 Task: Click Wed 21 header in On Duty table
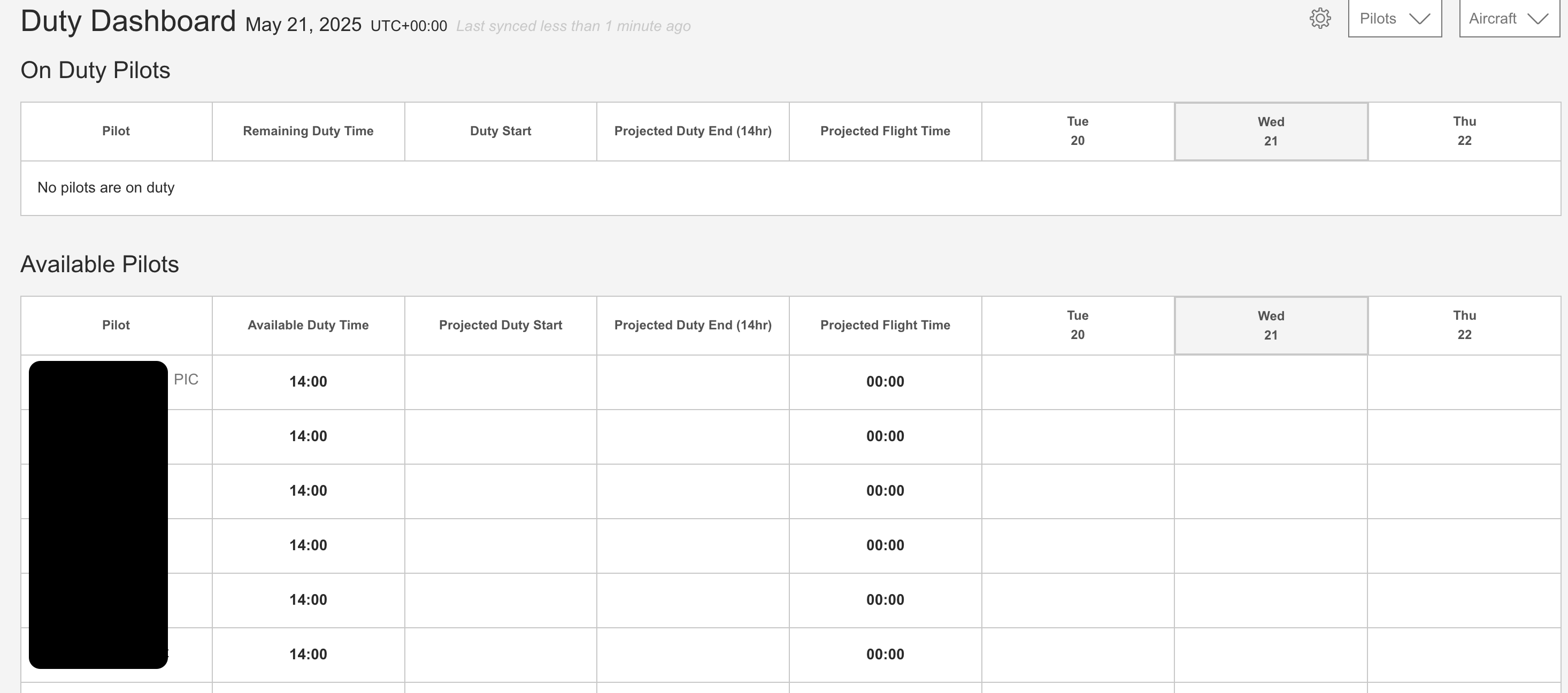point(1271,132)
